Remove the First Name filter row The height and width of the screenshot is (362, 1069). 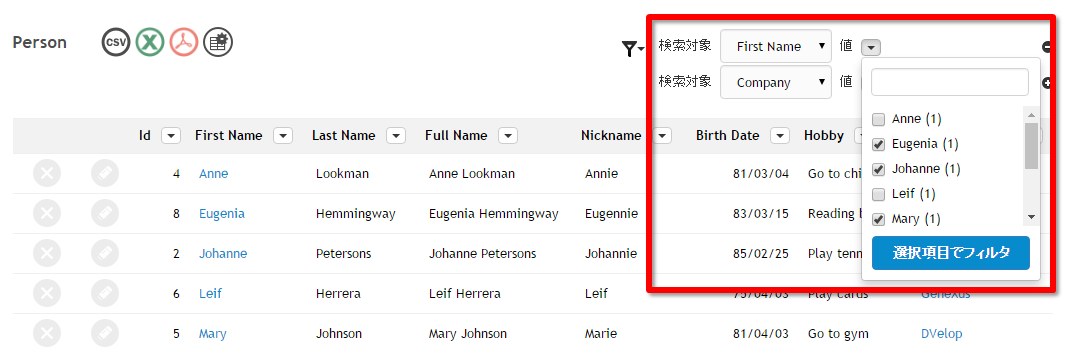[1047, 47]
